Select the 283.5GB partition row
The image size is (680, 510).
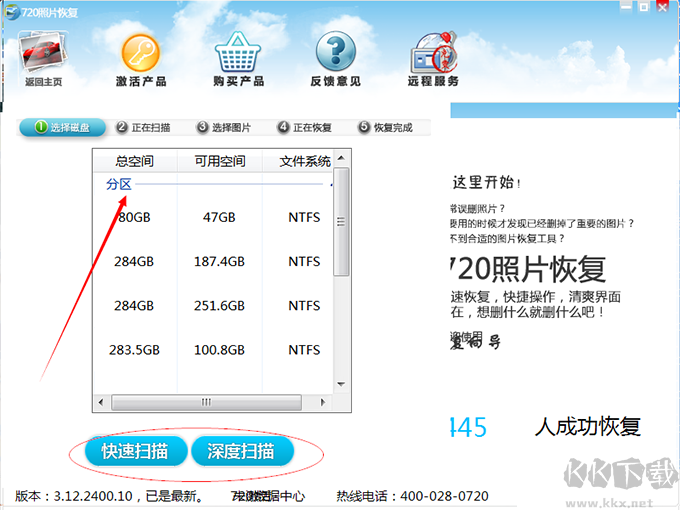point(213,350)
